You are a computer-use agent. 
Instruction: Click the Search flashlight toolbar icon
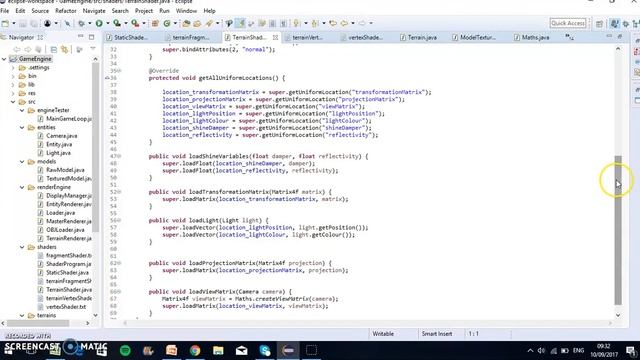209,23
